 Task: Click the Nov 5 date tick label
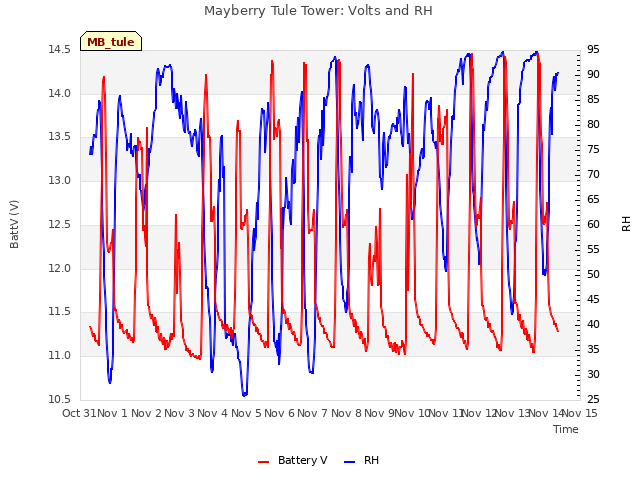[246, 413]
